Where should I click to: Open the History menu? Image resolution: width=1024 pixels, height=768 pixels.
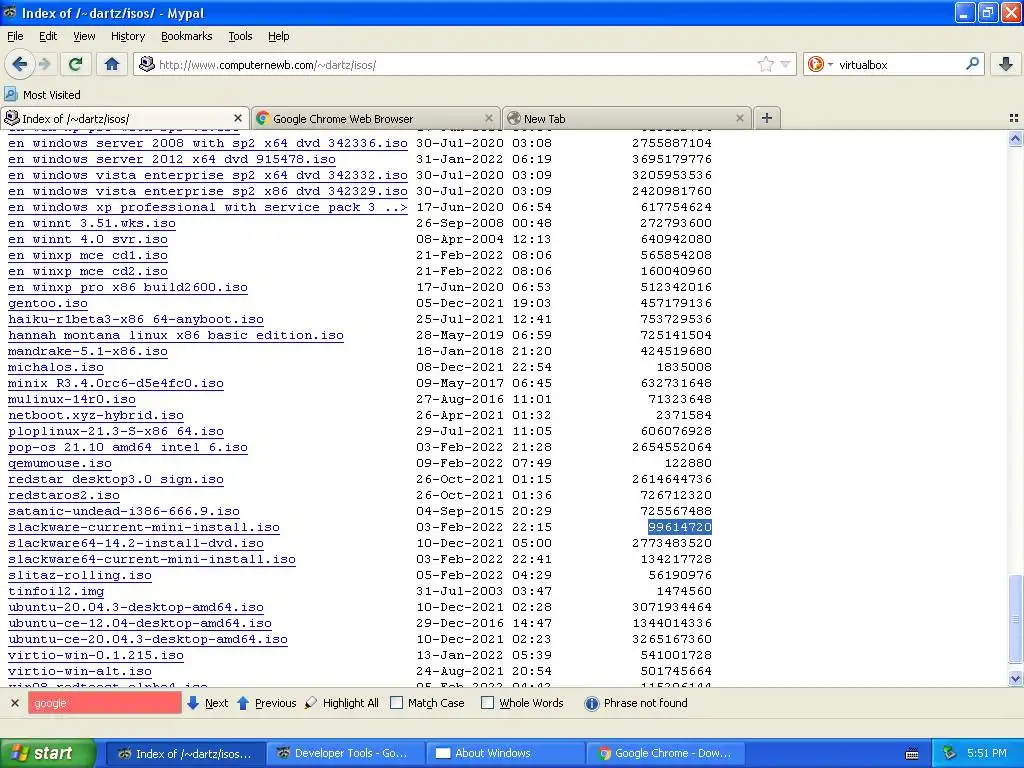[x=127, y=36]
